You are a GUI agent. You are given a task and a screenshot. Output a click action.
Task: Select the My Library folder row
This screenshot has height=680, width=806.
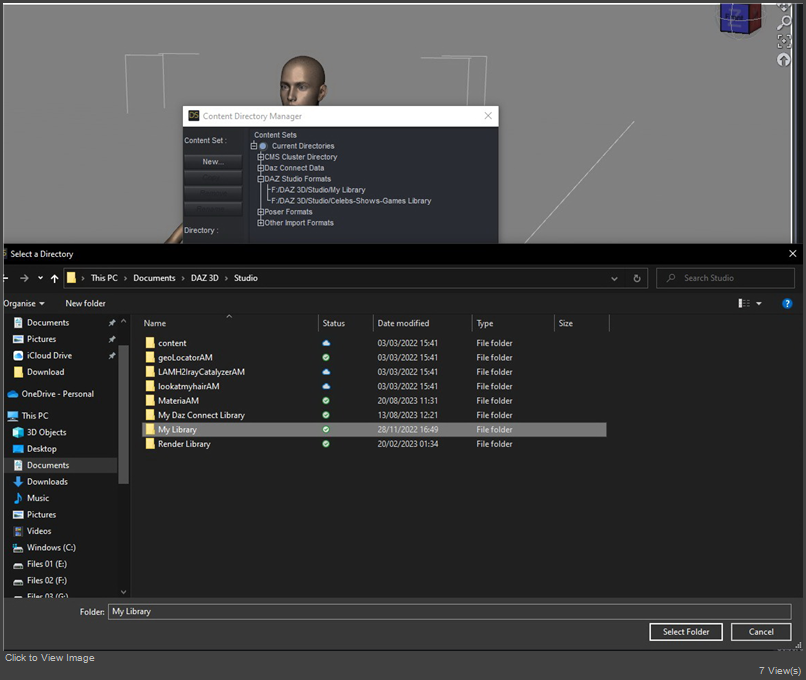click(374, 429)
